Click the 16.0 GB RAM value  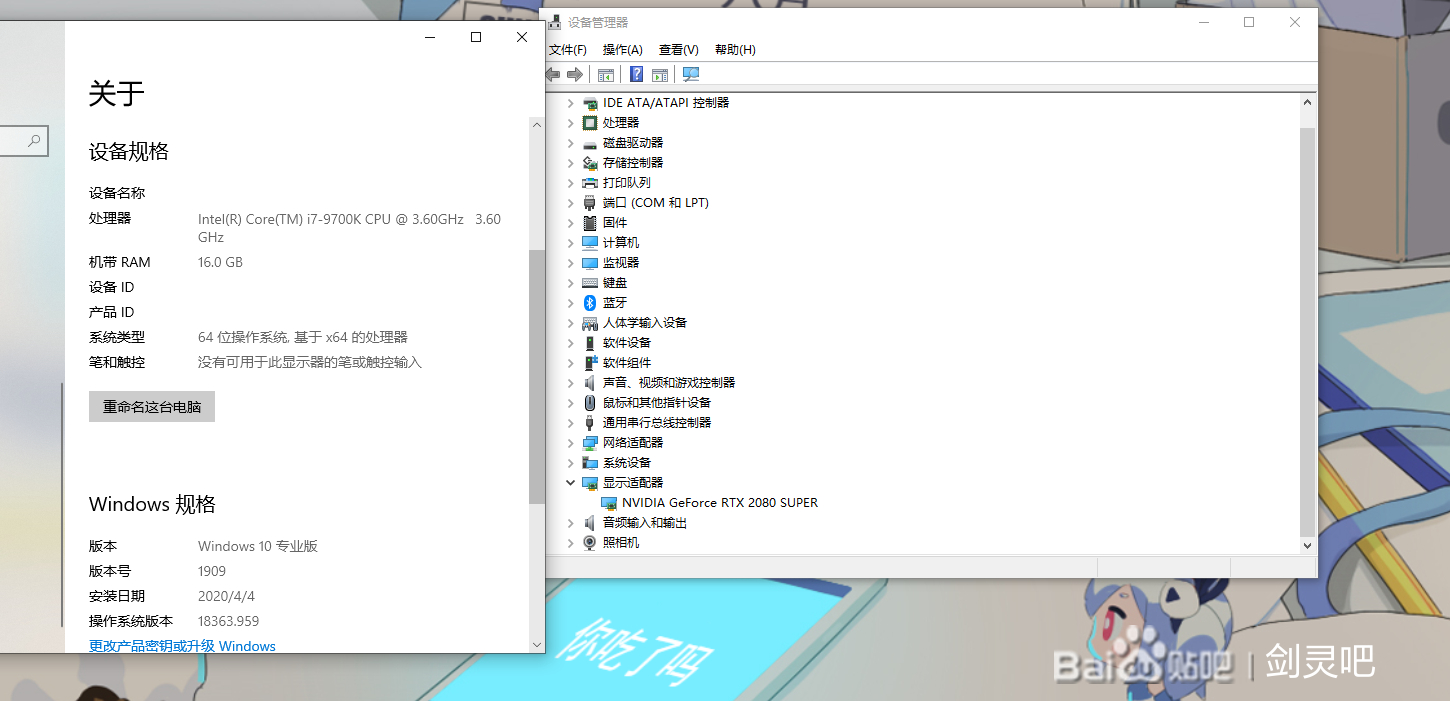pos(220,262)
